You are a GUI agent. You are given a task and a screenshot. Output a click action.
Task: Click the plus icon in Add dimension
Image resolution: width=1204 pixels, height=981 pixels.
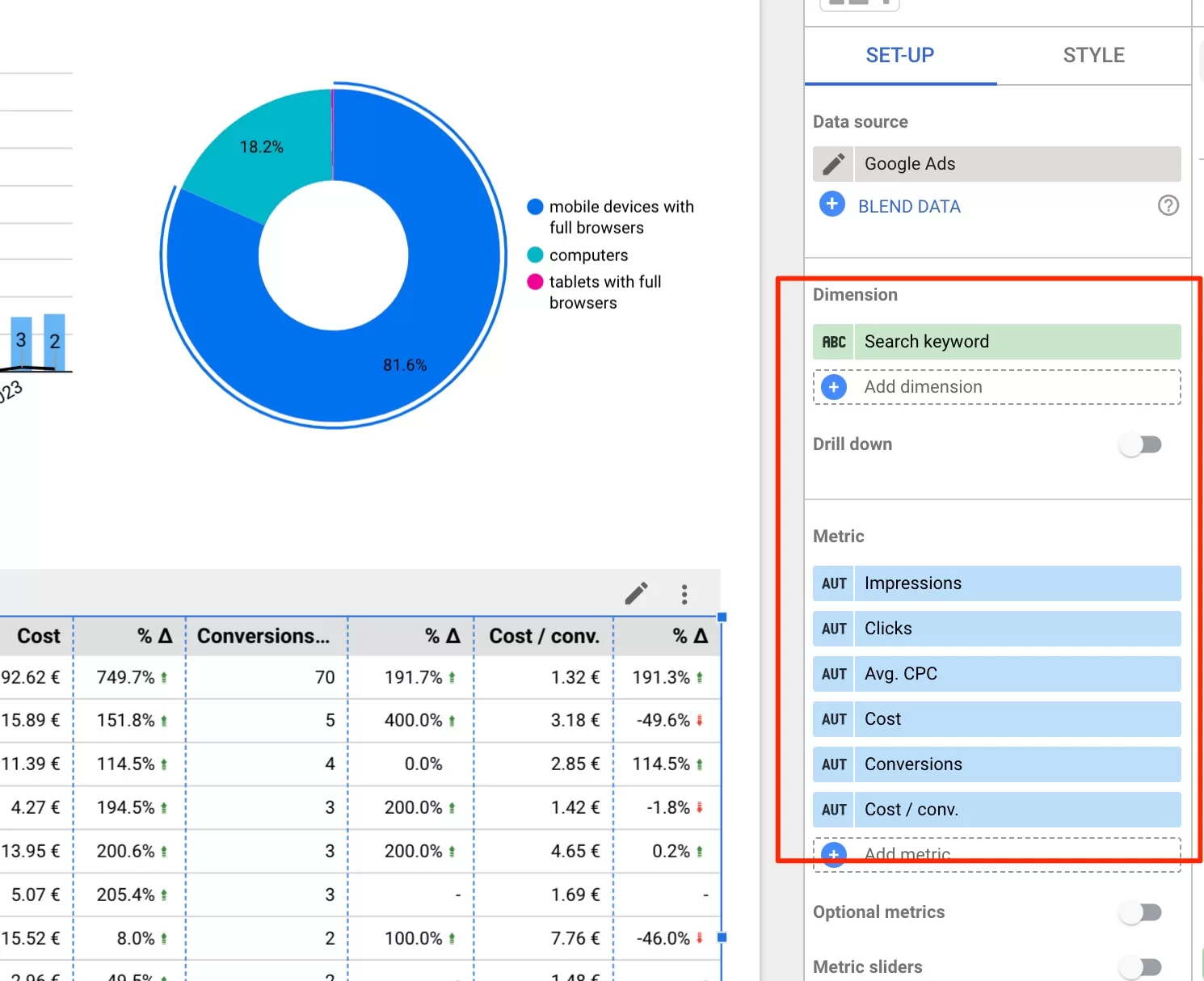tap(833, 387)
